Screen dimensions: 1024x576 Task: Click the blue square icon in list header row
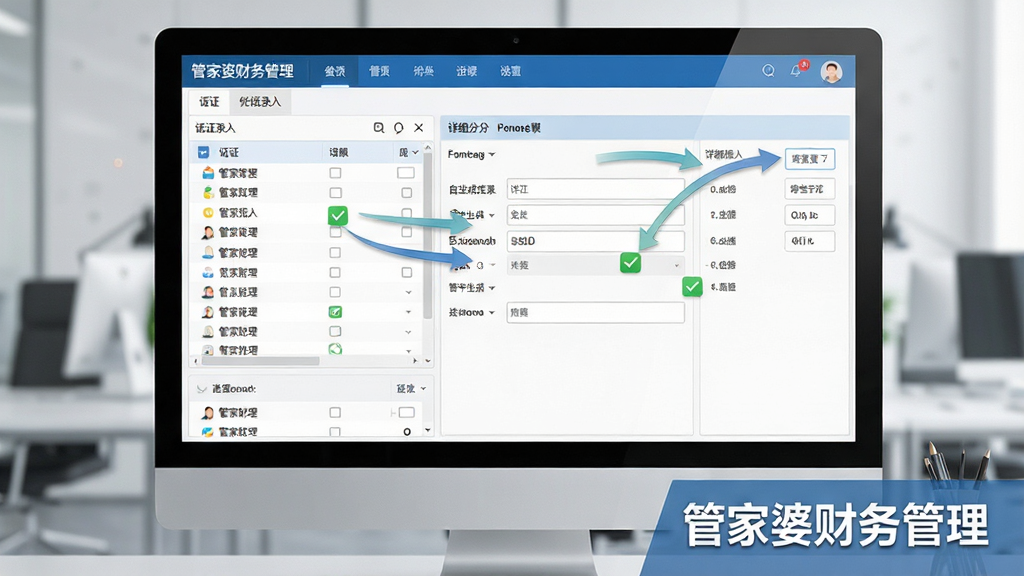point(203,152)
